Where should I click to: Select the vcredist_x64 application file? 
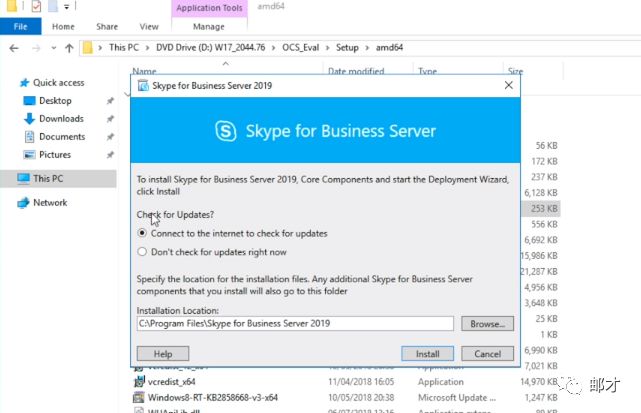(172, 380)
